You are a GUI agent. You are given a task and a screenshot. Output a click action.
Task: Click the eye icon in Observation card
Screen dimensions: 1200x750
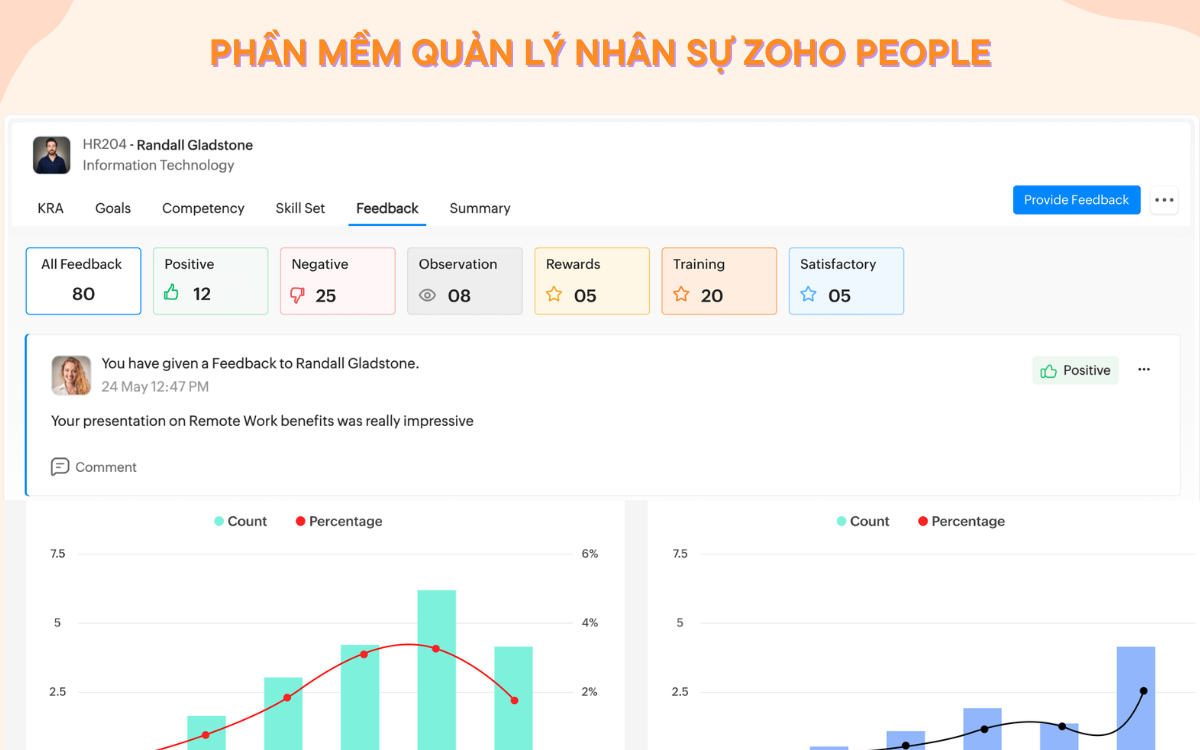[427, 295]
